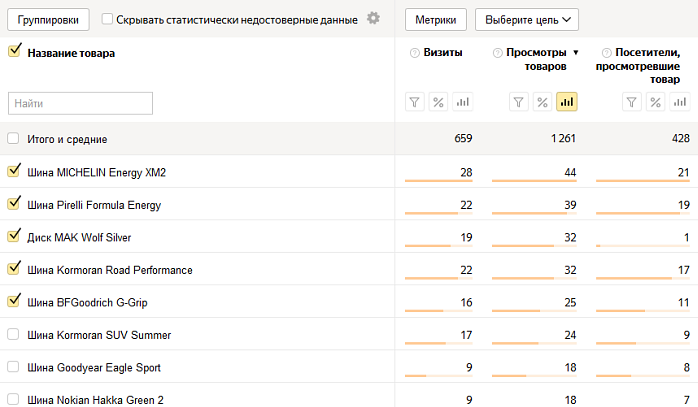Disable highlighted chart icon under Просмотры товаров
The width and height of the screenshot is (698, 407).
[x=567, y=102]
